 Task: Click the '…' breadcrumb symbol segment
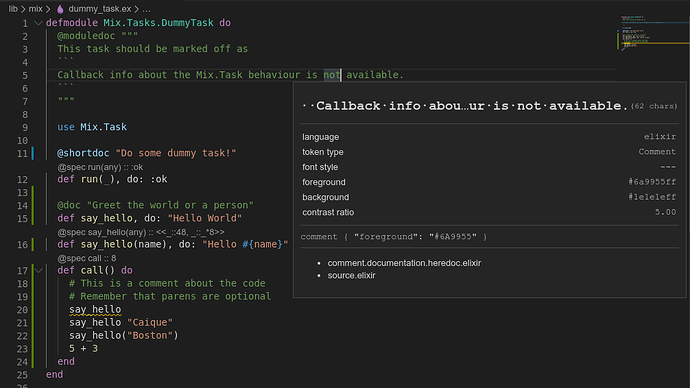click(147, 9)
